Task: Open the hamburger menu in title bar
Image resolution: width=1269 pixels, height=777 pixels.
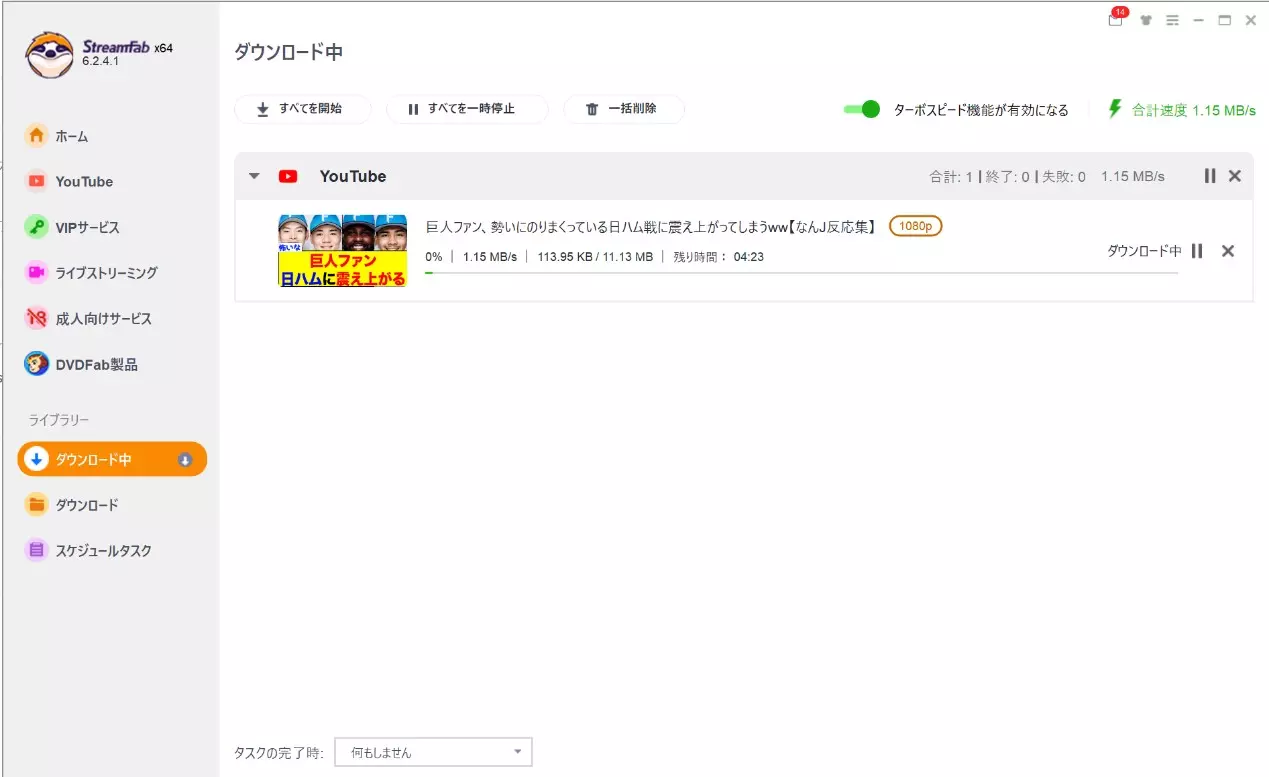Action: coord(1172,20)
